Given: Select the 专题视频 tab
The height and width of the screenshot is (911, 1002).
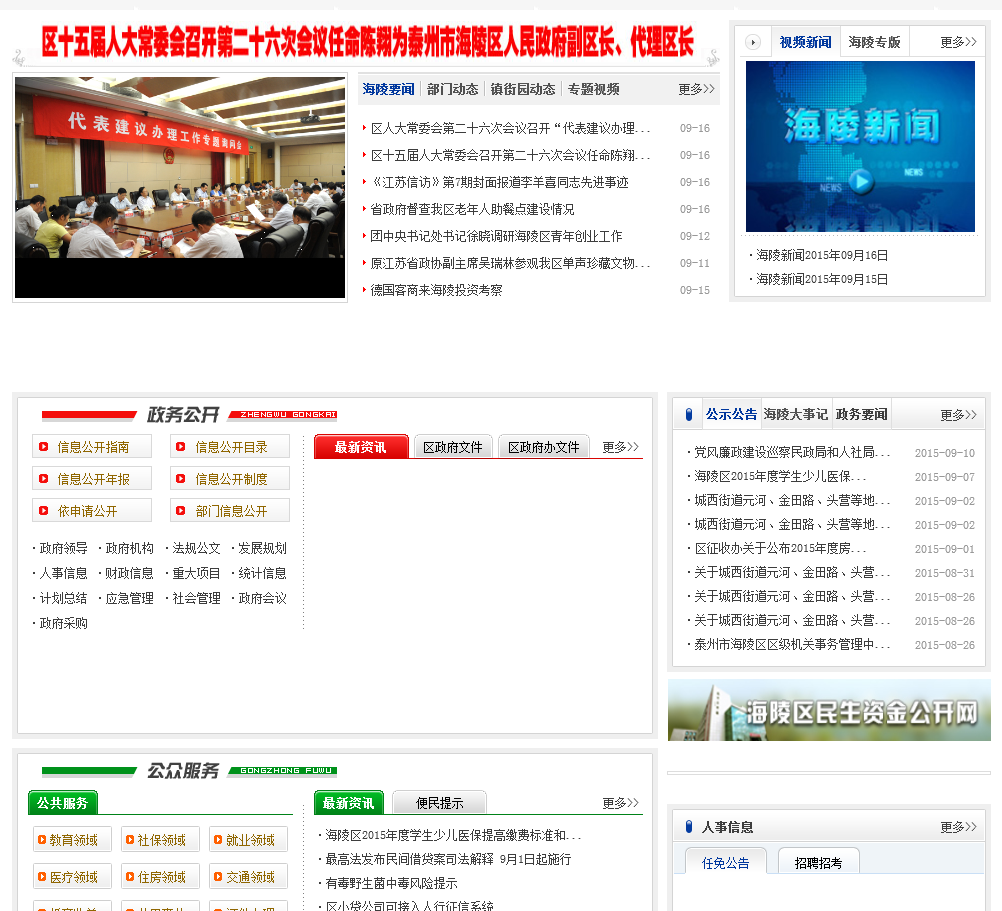Looking at the screenshot, I should [x=594, y=89].
